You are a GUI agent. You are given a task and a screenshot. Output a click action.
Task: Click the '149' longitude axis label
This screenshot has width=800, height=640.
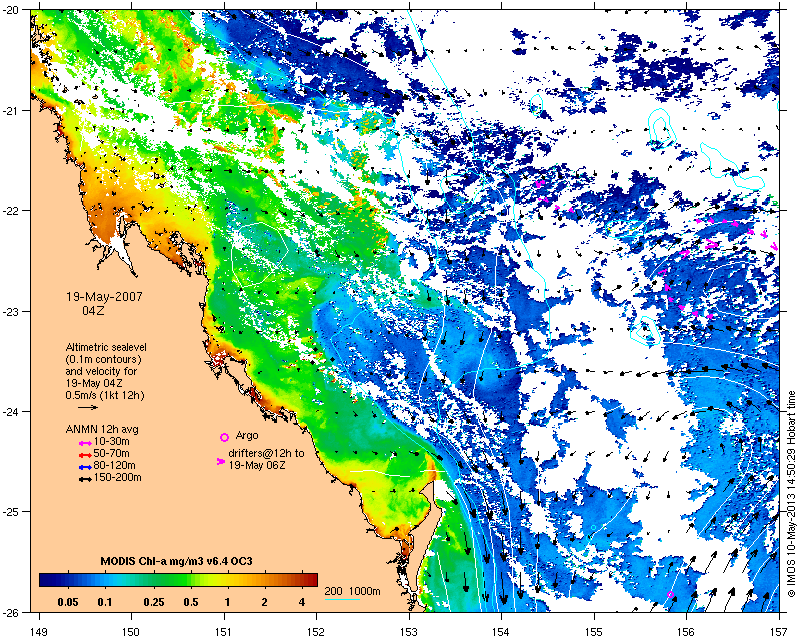point(39,632)
